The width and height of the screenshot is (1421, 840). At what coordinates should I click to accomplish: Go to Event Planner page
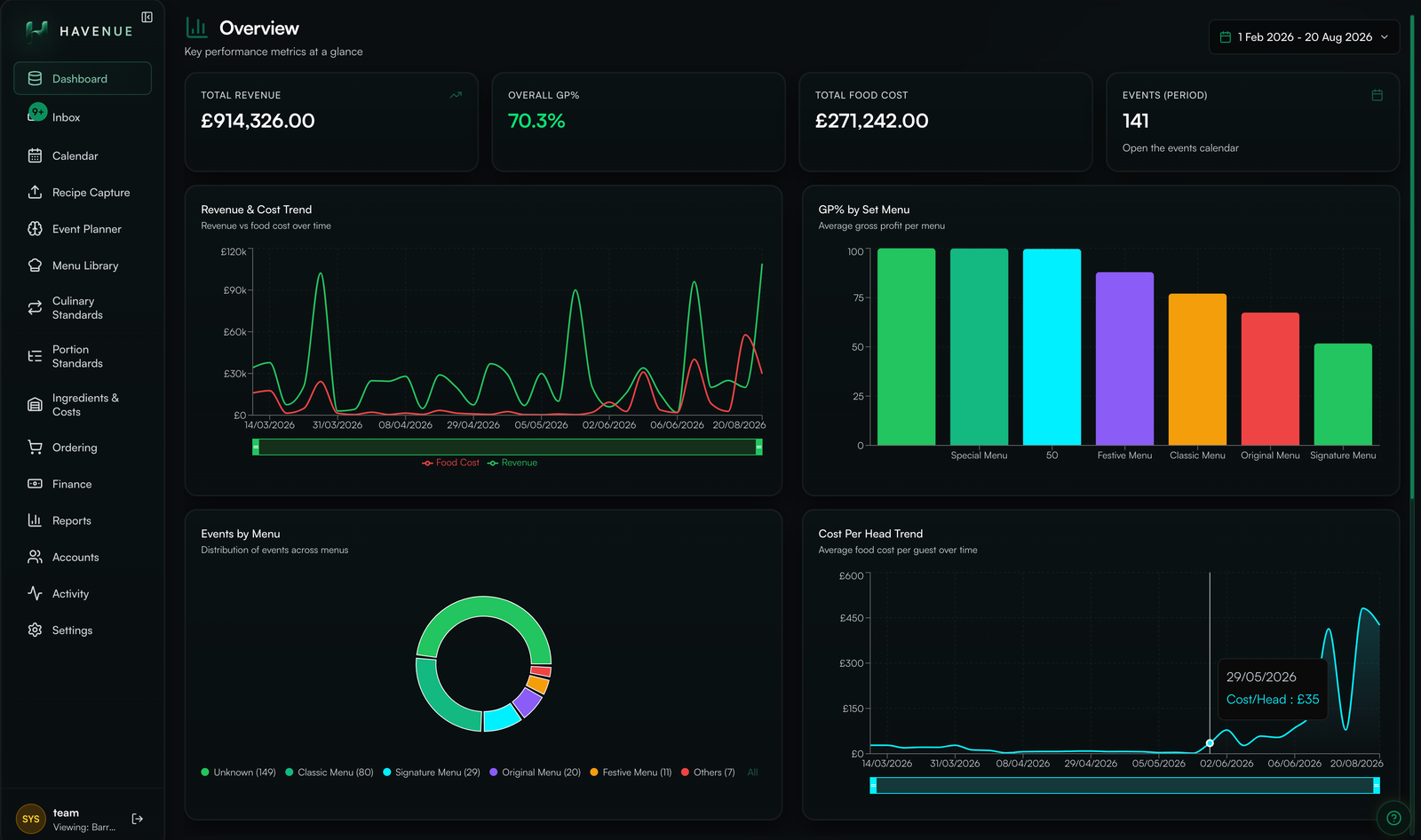[83, 228]
